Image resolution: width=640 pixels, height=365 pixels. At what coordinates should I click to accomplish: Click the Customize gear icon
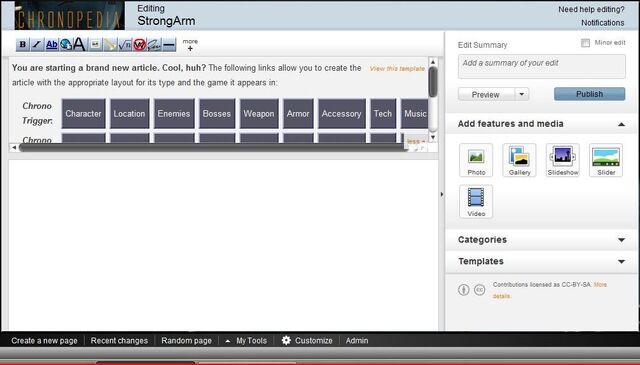286,340
